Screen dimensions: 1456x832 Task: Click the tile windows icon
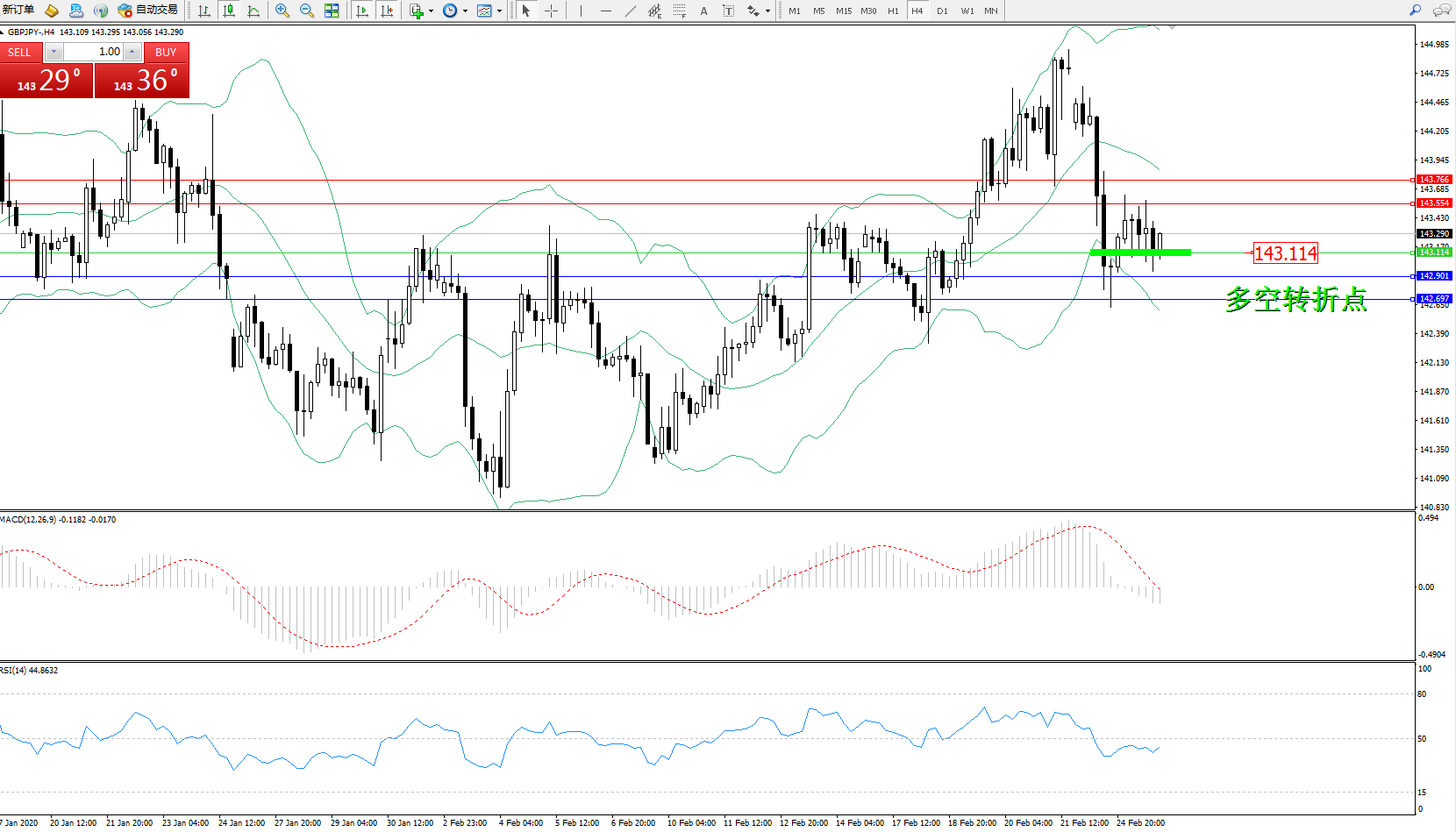click(332, 11)
